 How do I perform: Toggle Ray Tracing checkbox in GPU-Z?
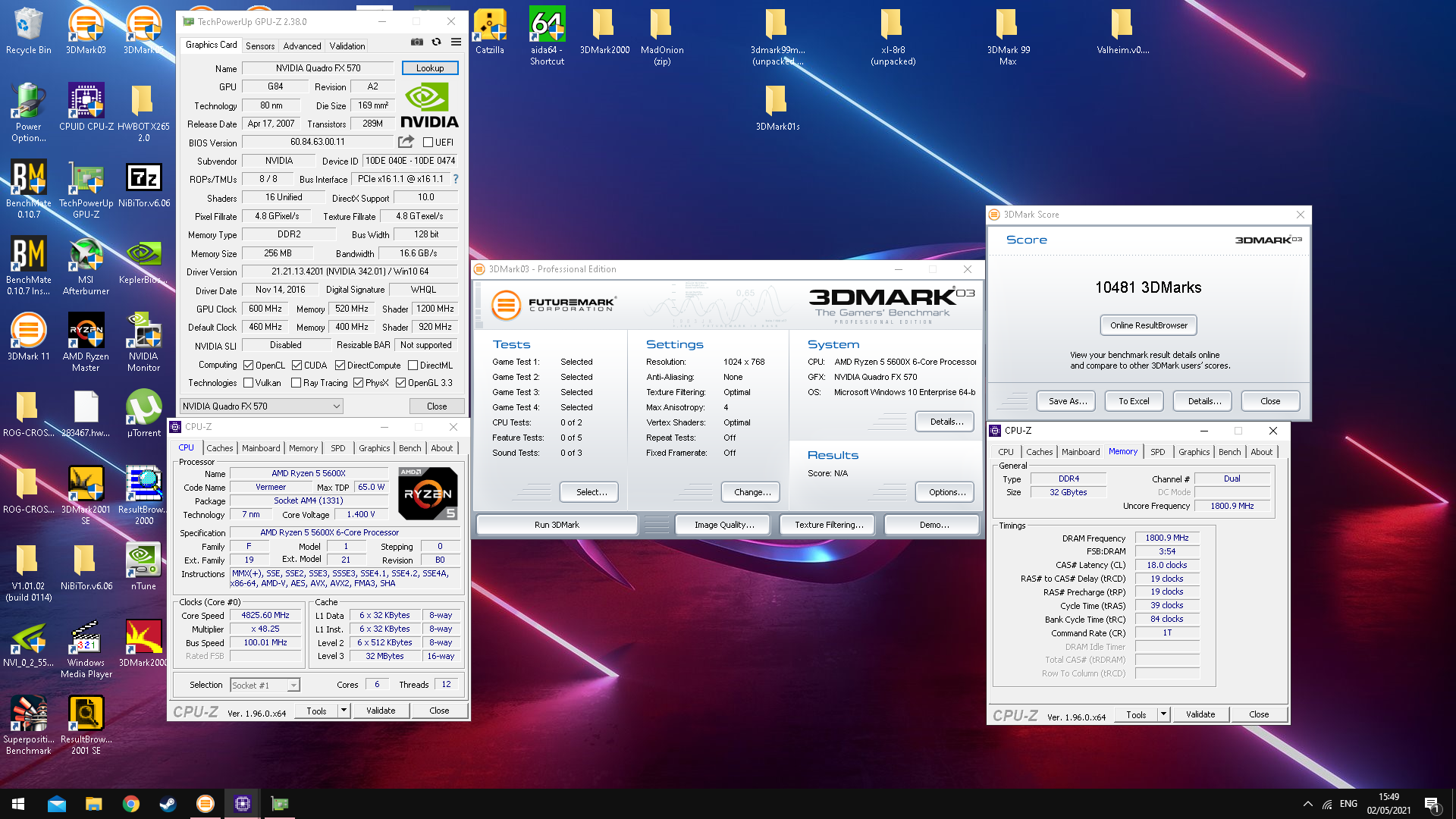tap(297, 383)
